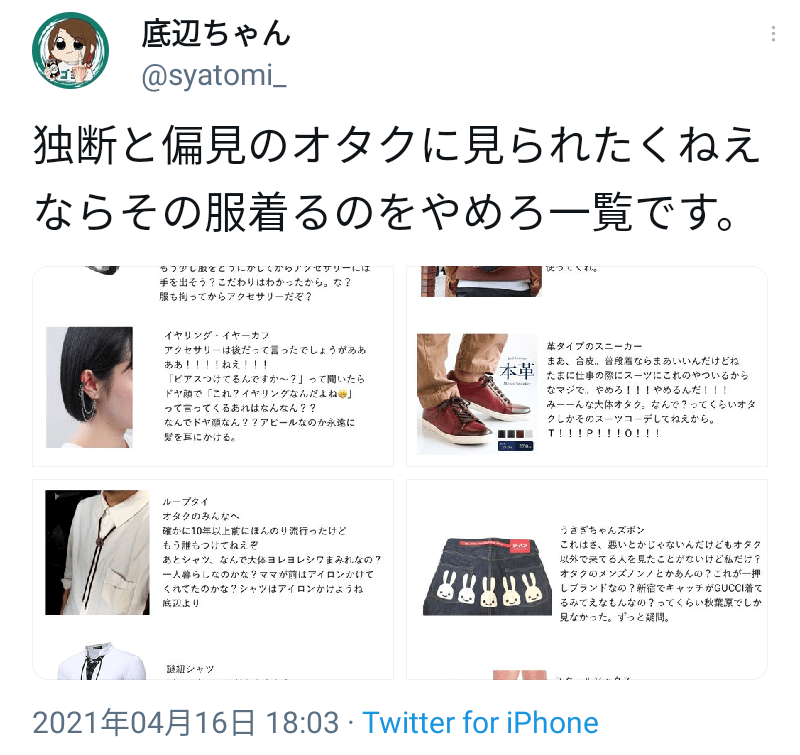Open the red leather sneaker photo
The width and height of the screenshot is (800, 755).
coord(477,394)
